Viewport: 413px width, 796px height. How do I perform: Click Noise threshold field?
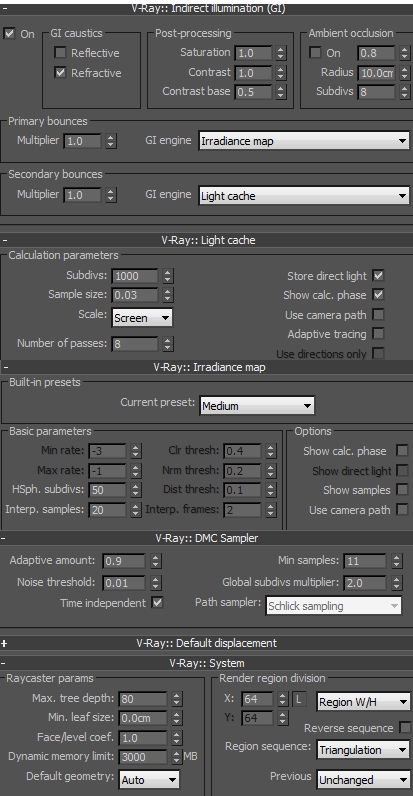click(124, 583)
